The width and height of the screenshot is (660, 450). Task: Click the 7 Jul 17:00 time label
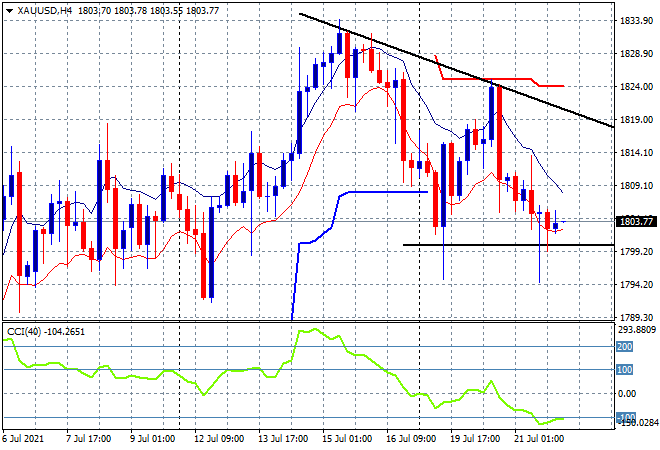pos(88,439)
